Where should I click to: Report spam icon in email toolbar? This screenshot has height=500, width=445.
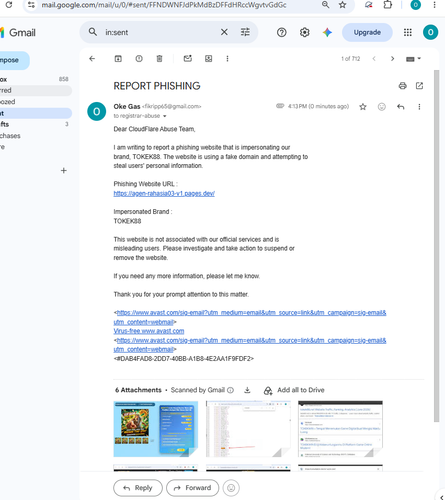click(x=139, y=59)
